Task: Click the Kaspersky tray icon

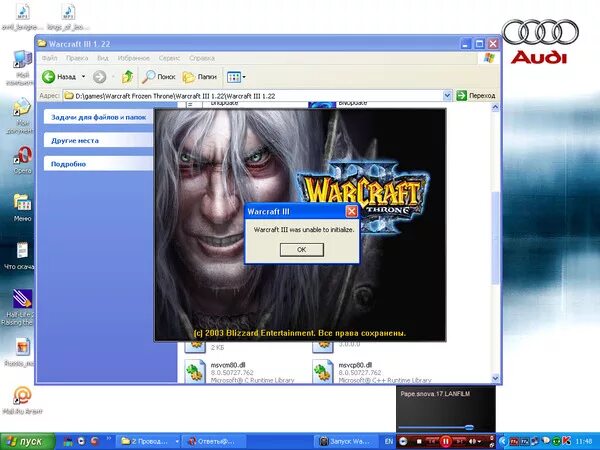Action: (x=567, y=441)
